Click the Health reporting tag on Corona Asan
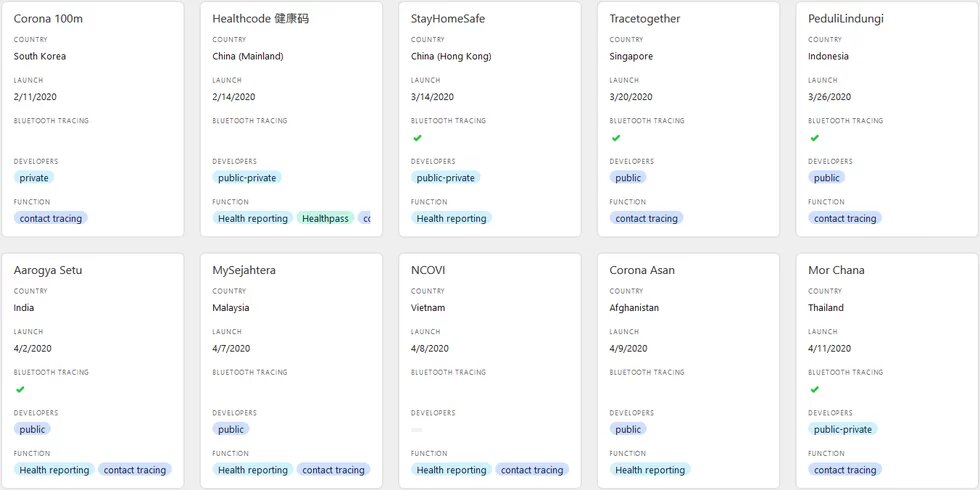980x490 pixels. pyautogui.click(x=650, y=469)
